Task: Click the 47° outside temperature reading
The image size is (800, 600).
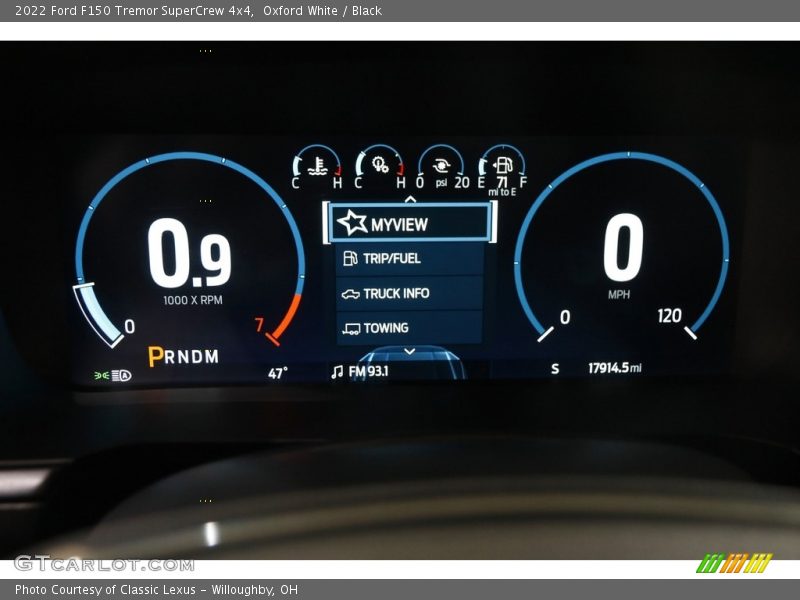Action: click(278, 373)
